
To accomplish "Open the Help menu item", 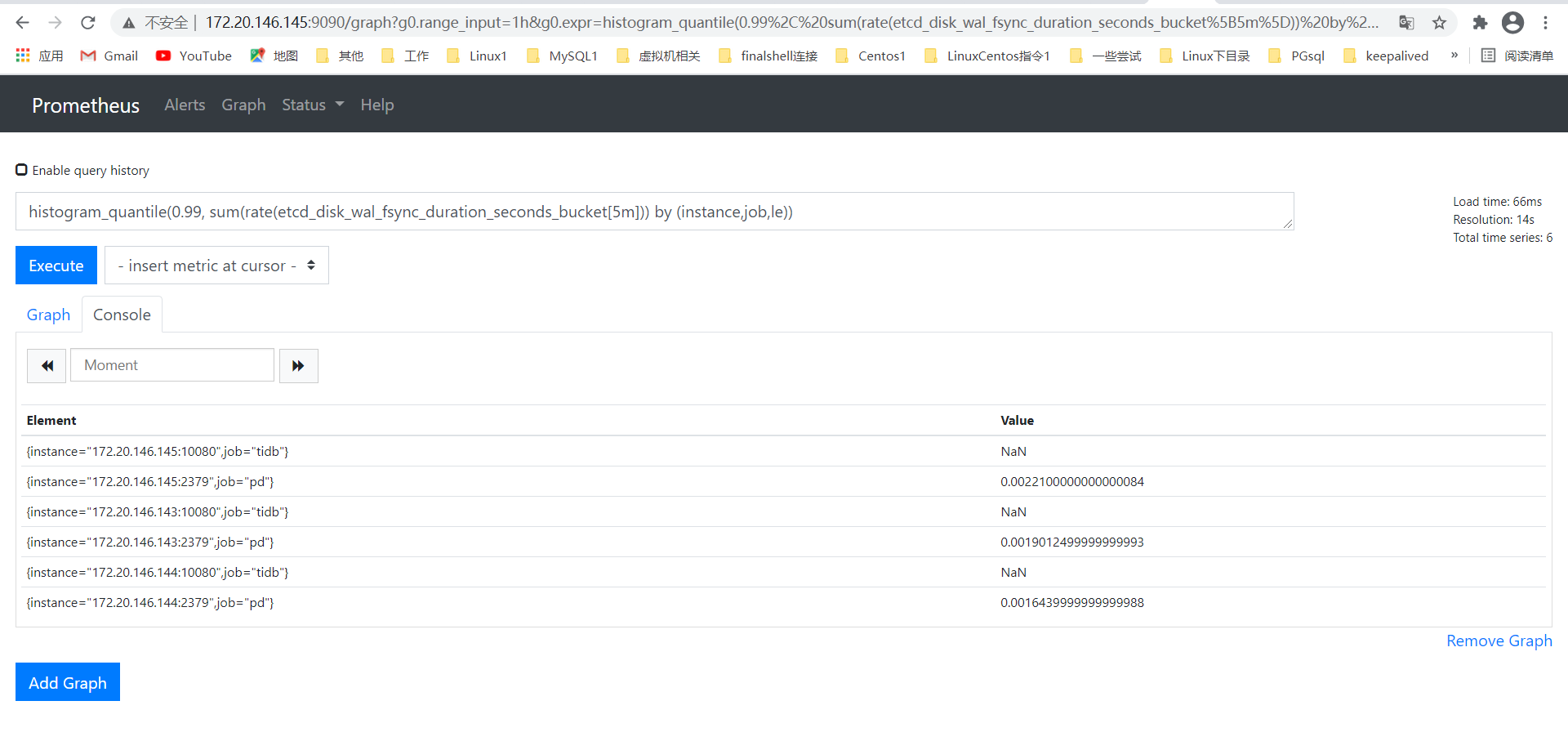I will pos(377,105).
